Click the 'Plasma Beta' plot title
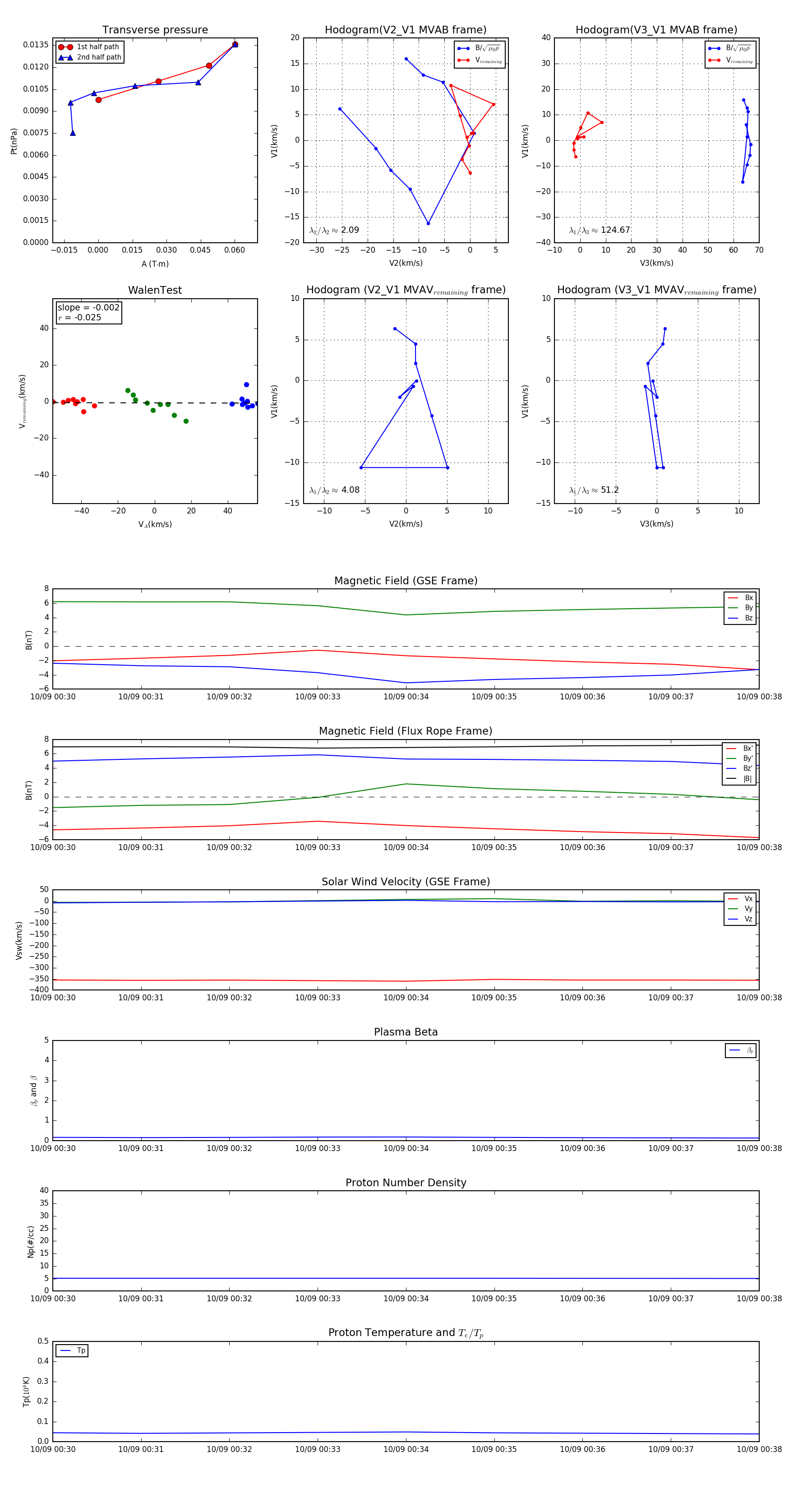 [x=406, y=1032]
